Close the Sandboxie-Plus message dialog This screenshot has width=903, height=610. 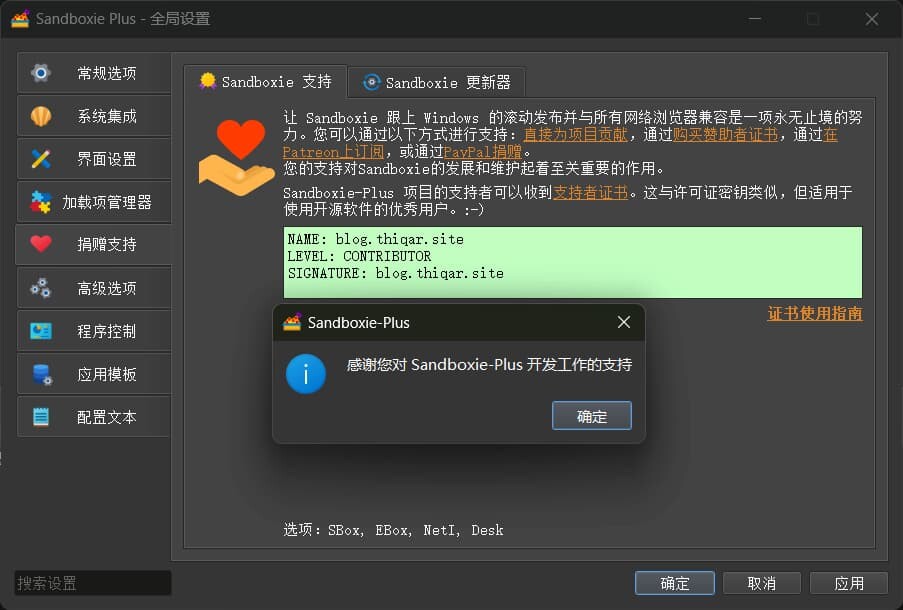point(624,322)
